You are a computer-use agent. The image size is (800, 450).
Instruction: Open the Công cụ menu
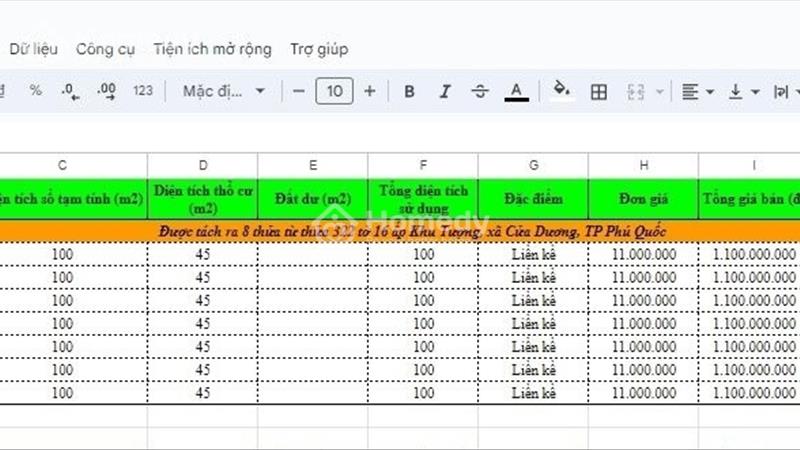pos(105,49)
